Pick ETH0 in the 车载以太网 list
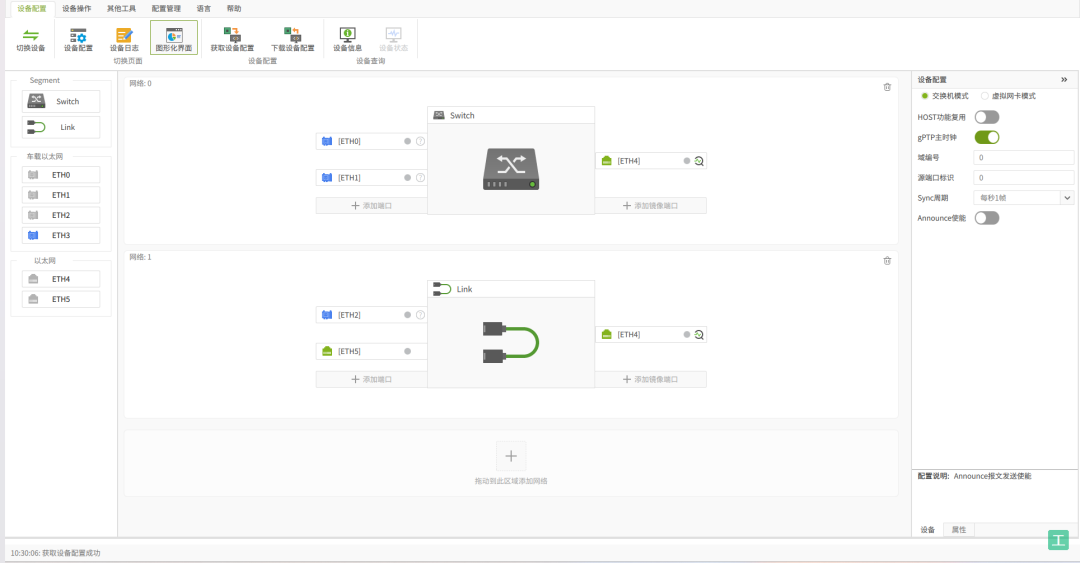This screenshot has height=563, width=1080. pyautogui.click(x=61, y=175)
